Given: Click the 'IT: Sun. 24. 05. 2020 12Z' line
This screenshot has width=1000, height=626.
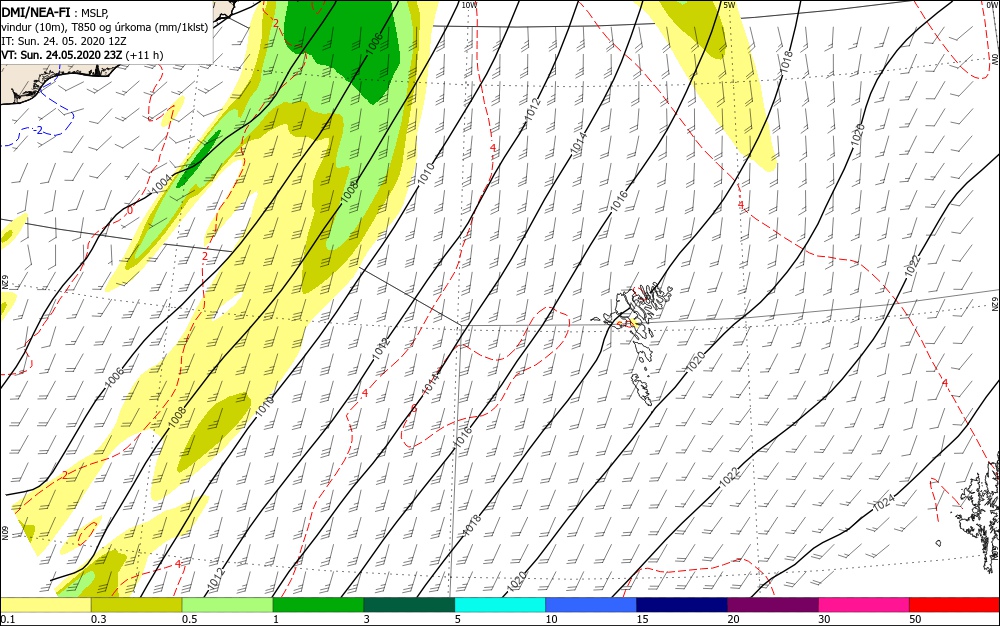Looking at the screenshot, I should 64,41.
